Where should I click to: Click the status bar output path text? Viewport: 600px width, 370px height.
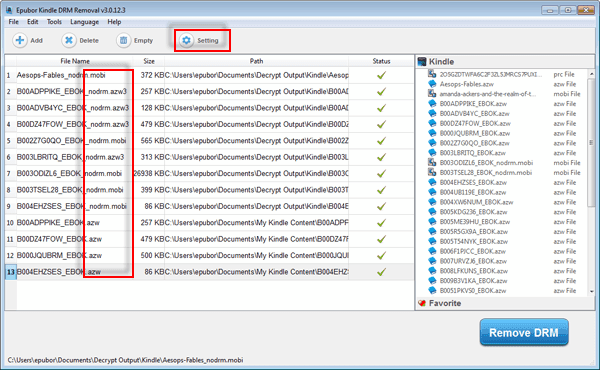point(125,360)
